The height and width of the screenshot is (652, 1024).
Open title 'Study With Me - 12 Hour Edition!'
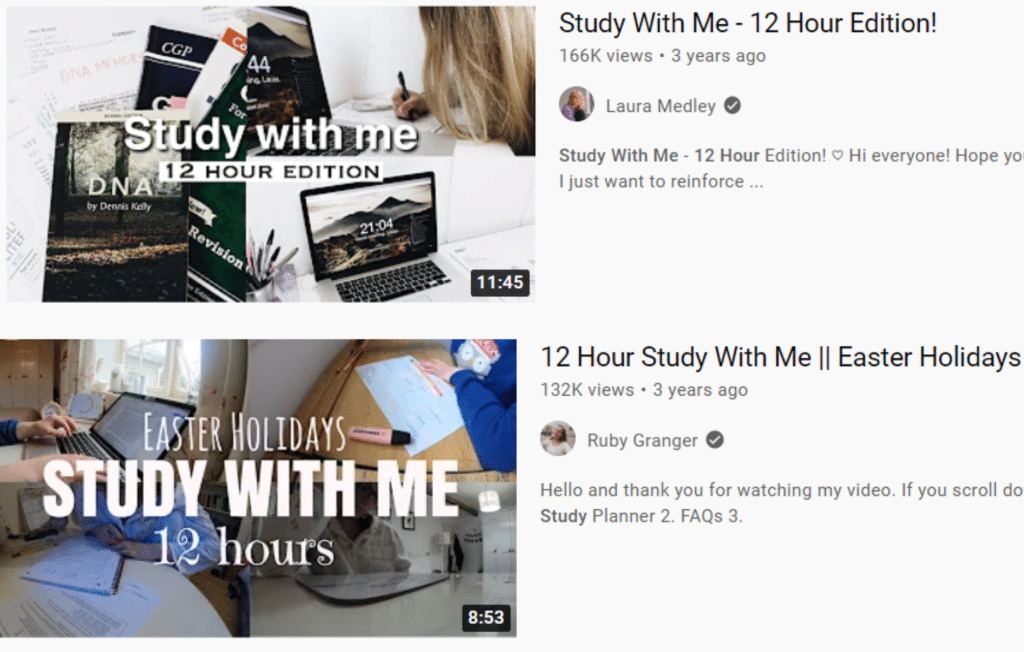tap(748, 24)
